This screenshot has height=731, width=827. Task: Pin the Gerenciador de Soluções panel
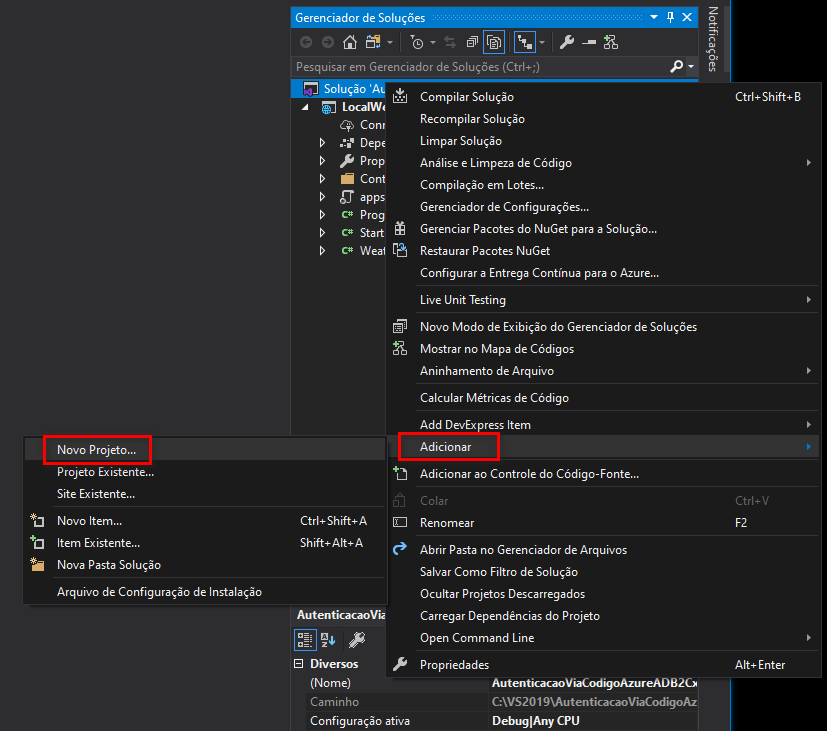(670, 18)
